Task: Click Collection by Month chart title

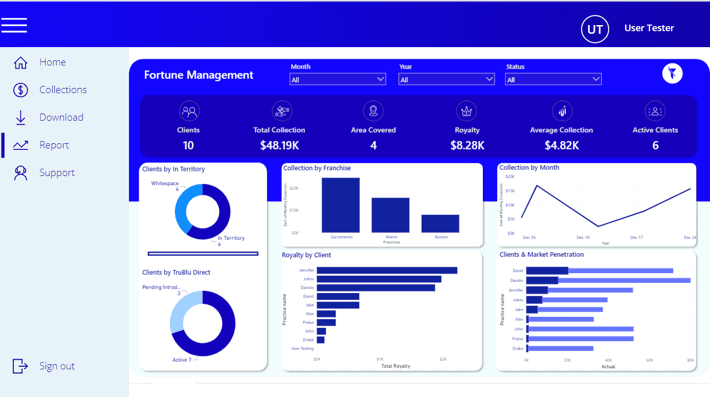Action: point(529,167)
